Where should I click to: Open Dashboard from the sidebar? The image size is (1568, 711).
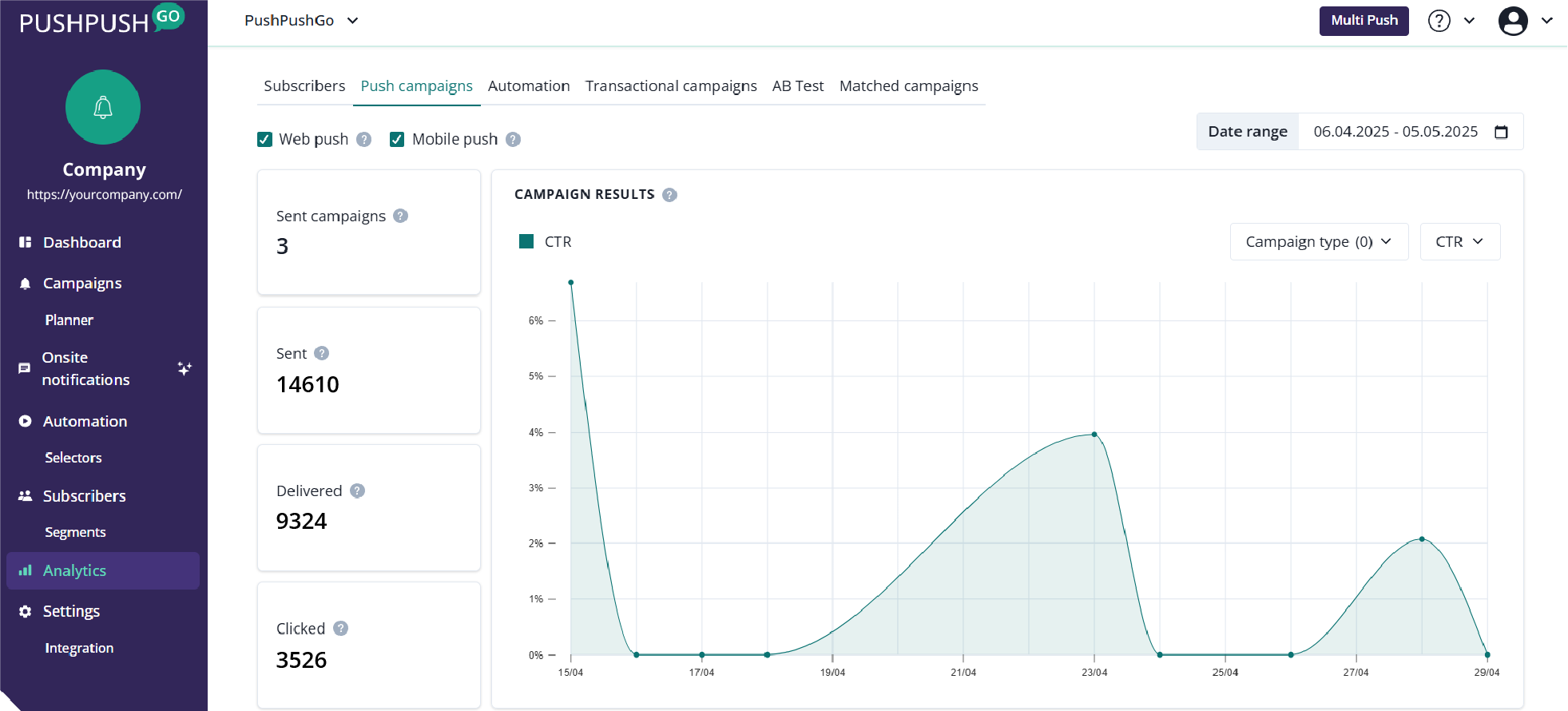point(81,243)
